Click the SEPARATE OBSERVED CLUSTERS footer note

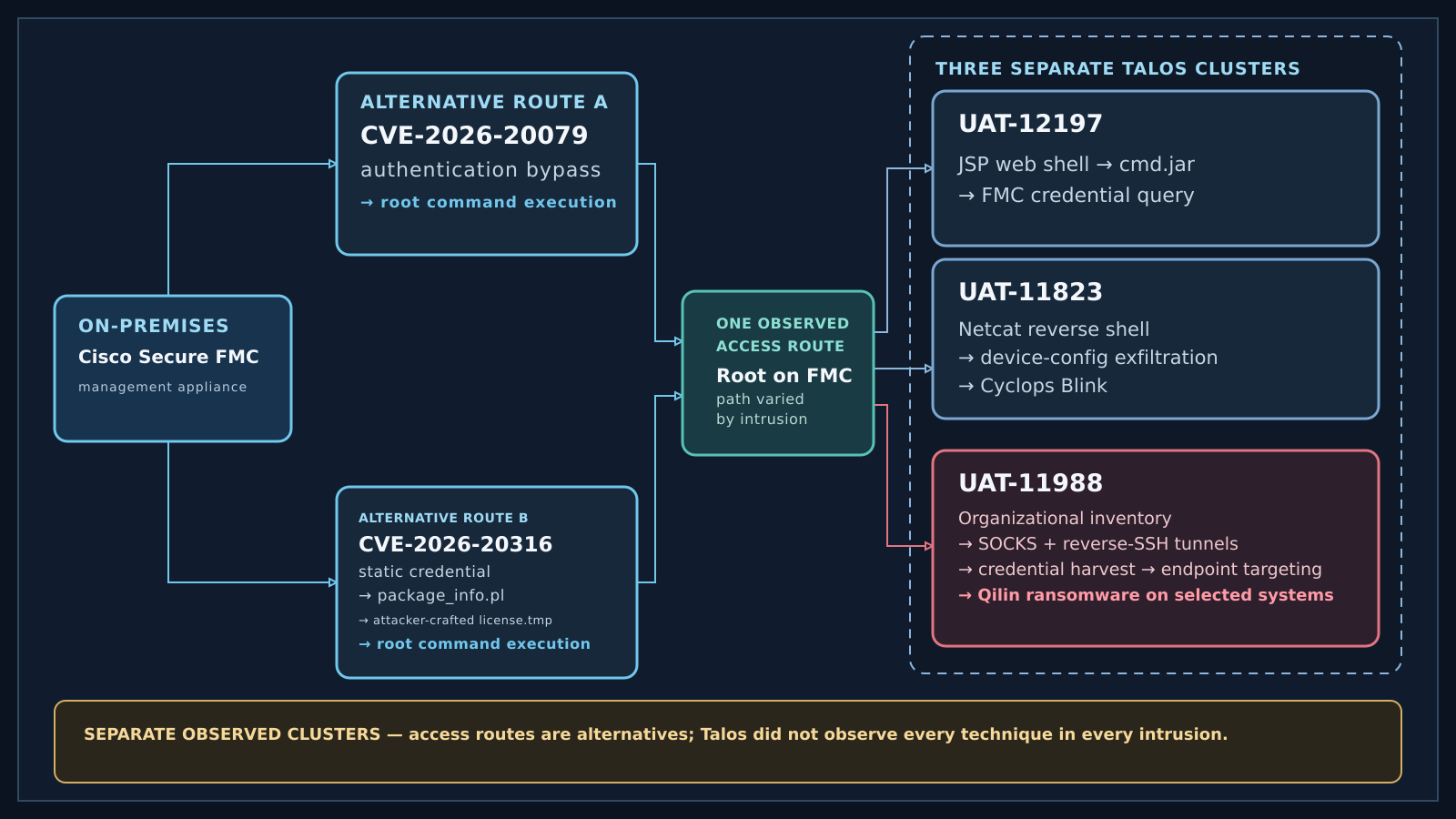655,734
